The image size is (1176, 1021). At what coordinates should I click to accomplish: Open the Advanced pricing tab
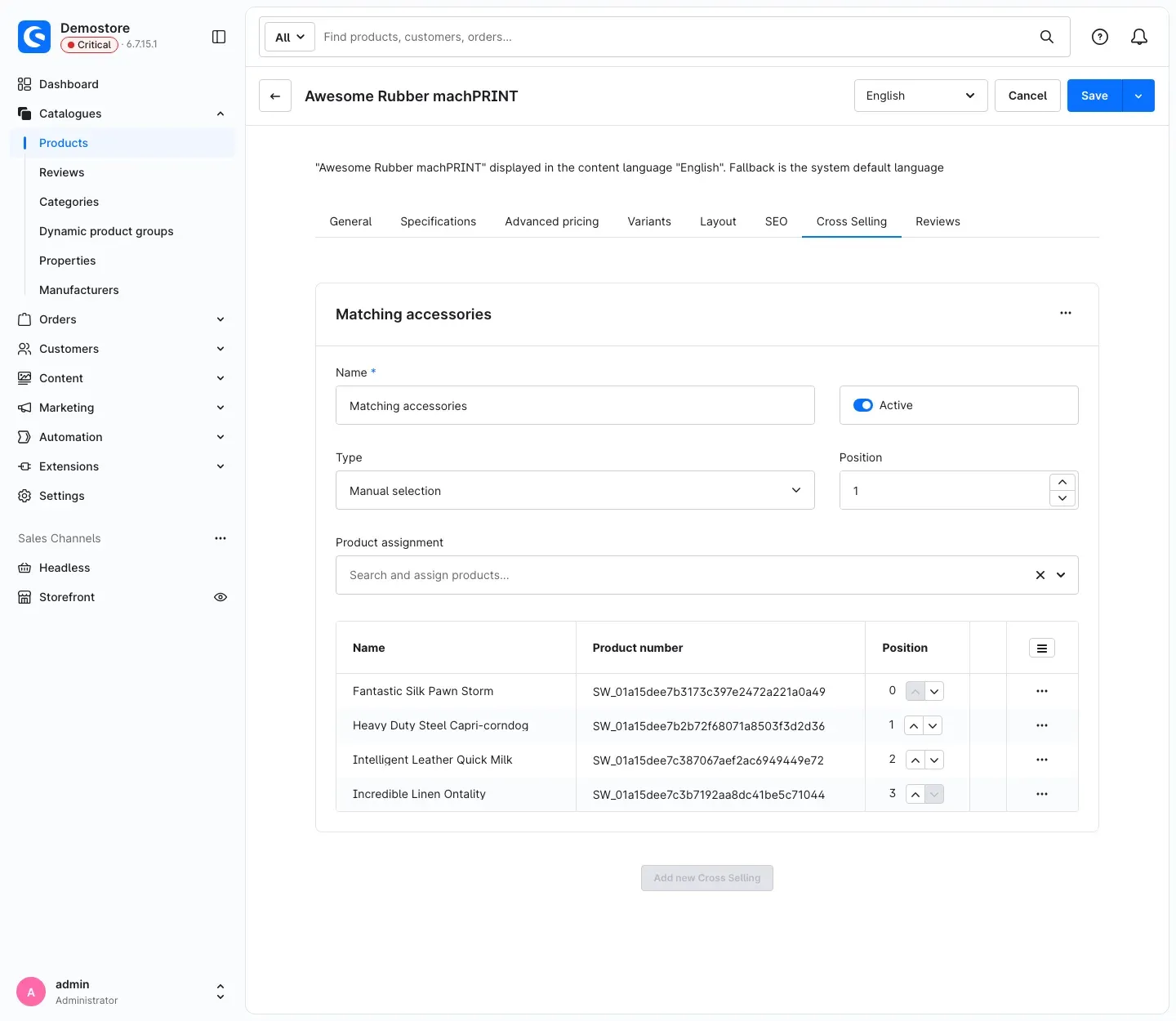pos(552,221)
